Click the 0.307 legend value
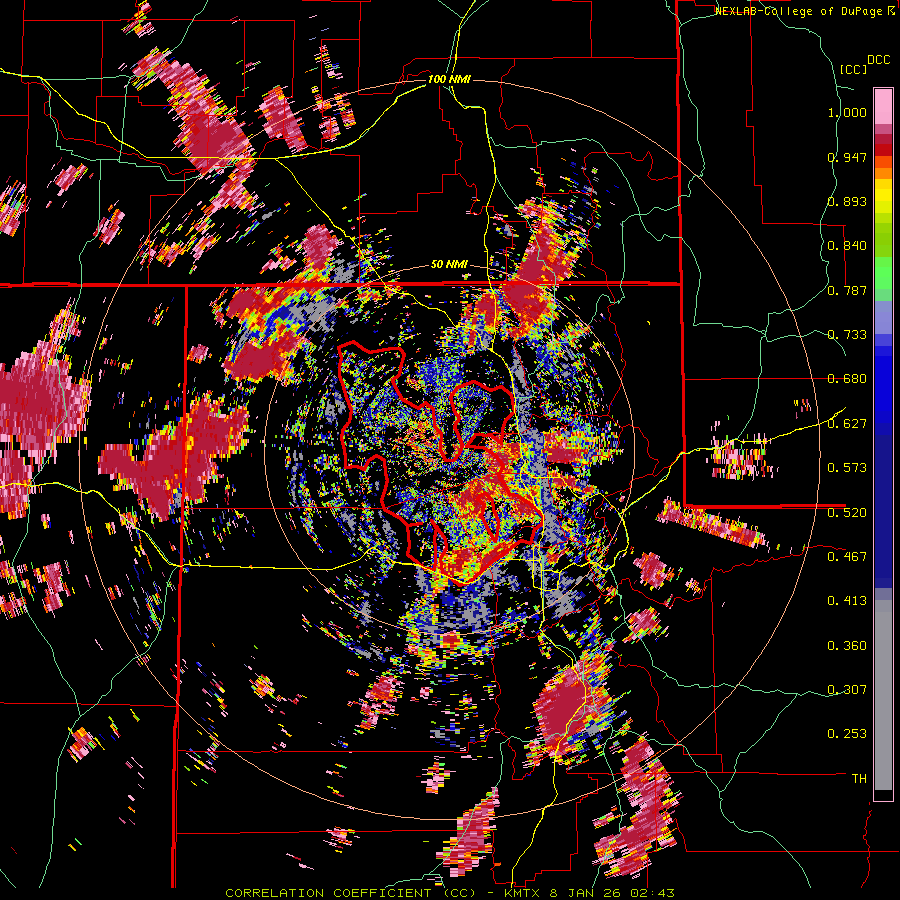Viewport: 900px width, 900px height. [x=847, y=690]
